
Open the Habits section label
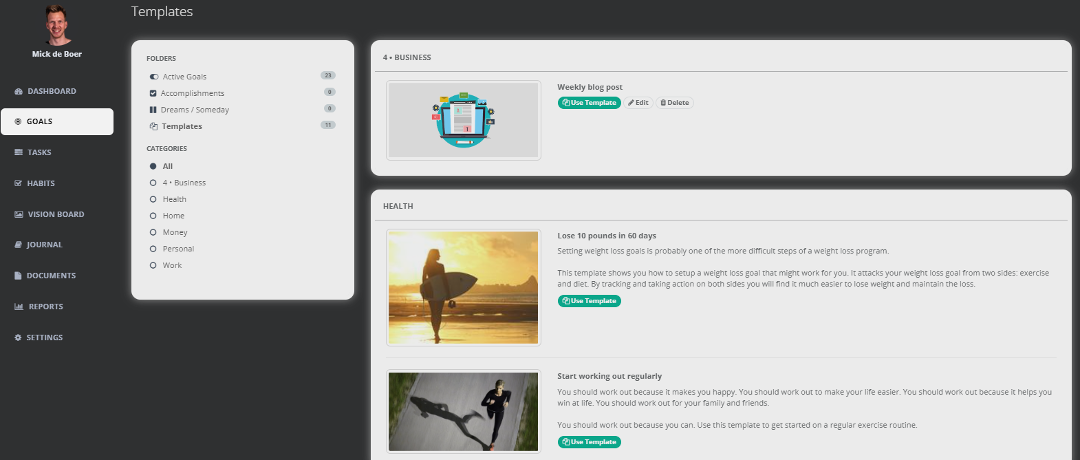[41, 184]
